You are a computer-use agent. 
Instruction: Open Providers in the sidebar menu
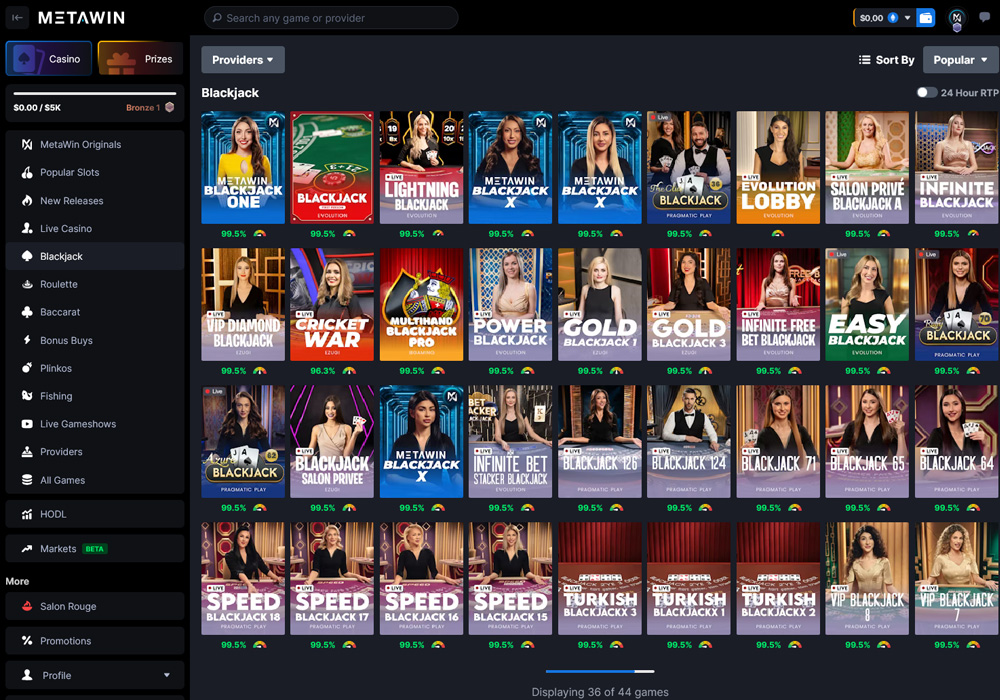point(95,452)
